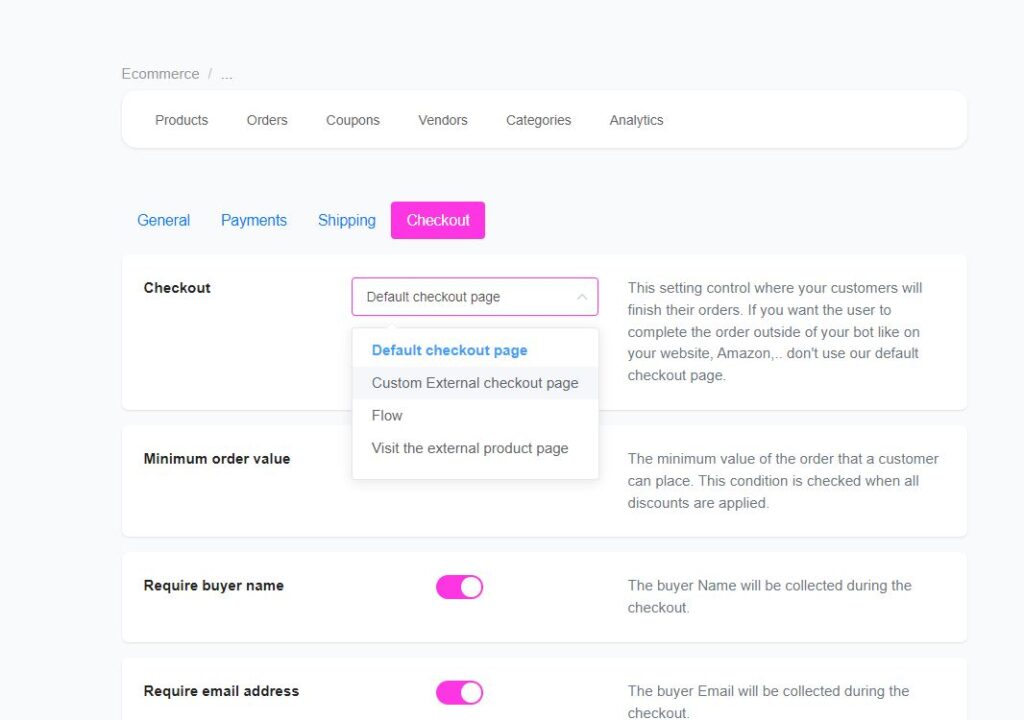Click the Checkout setting label
Viewport: 1024px width, 720px height.
[177, 288]
